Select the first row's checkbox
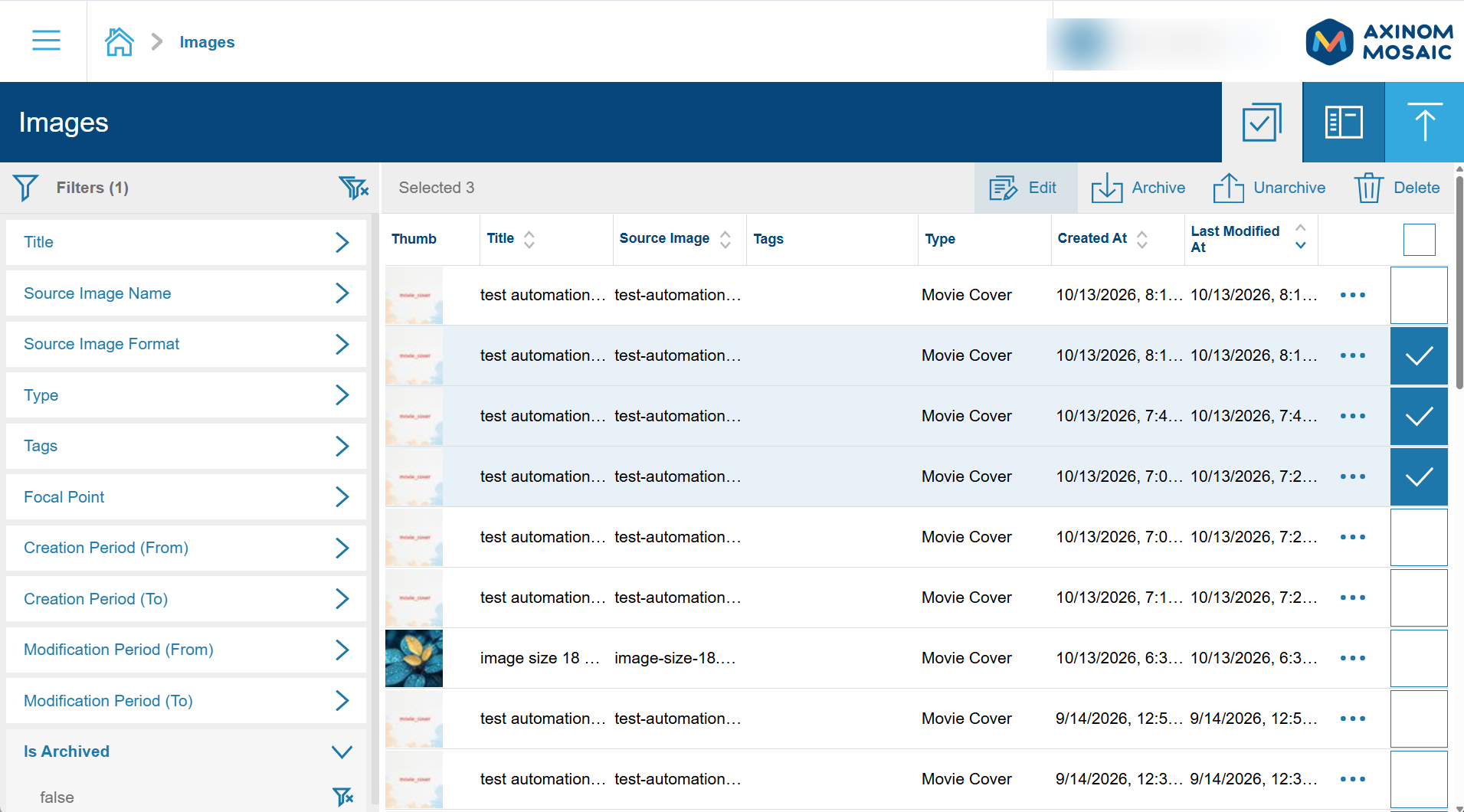 (1419, 295)
